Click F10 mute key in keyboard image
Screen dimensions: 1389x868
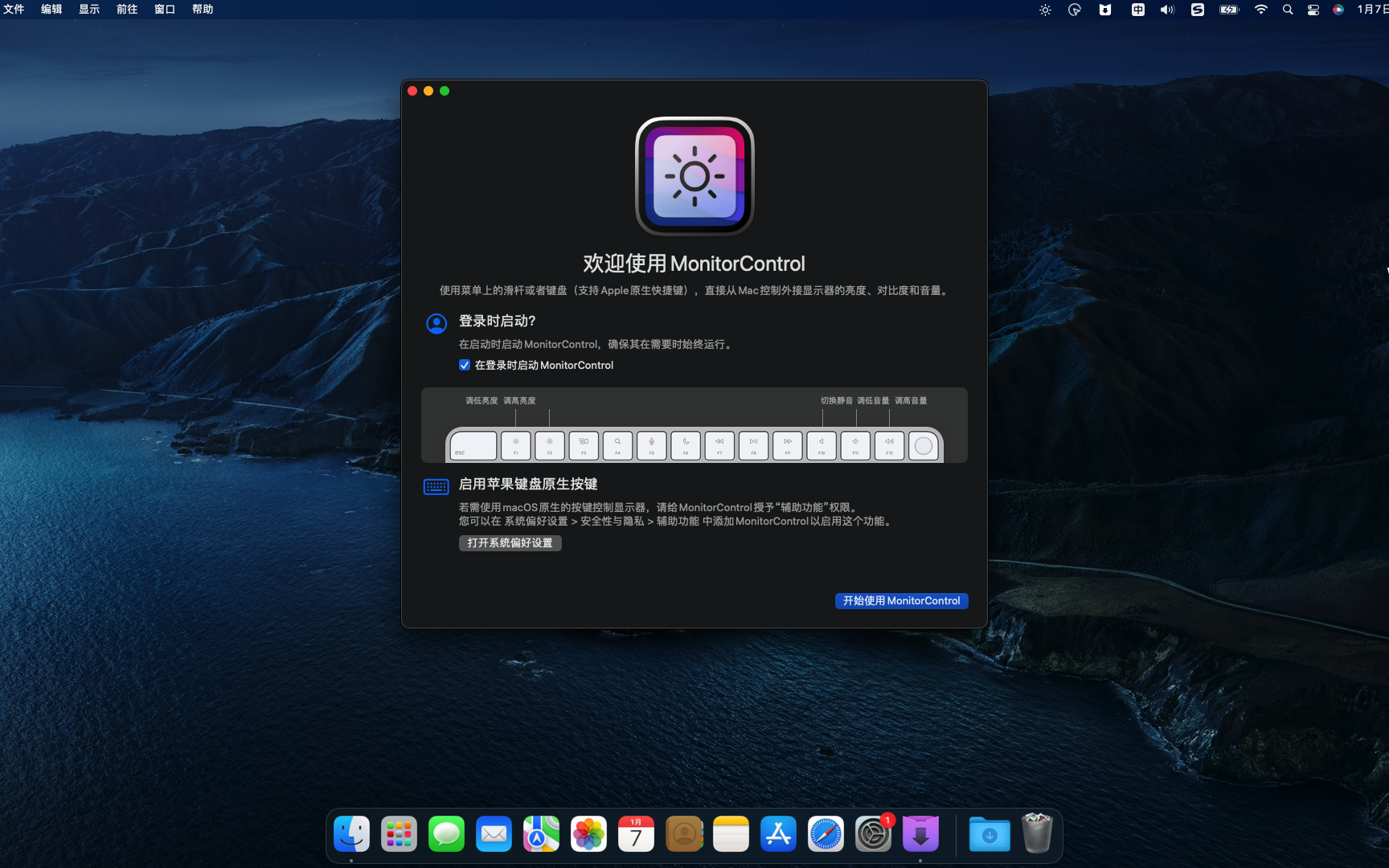coord(822,445)
